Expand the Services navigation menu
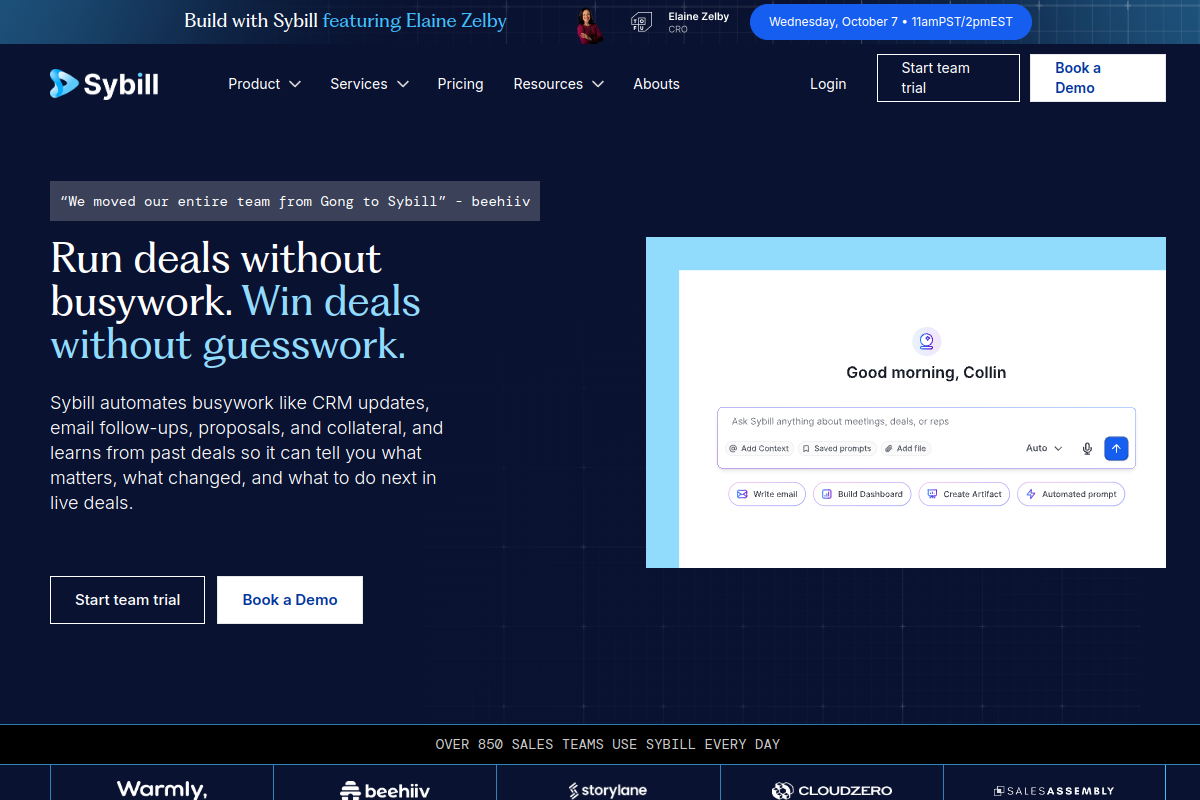The image size is (1200, 800). (x=369, y=84)
